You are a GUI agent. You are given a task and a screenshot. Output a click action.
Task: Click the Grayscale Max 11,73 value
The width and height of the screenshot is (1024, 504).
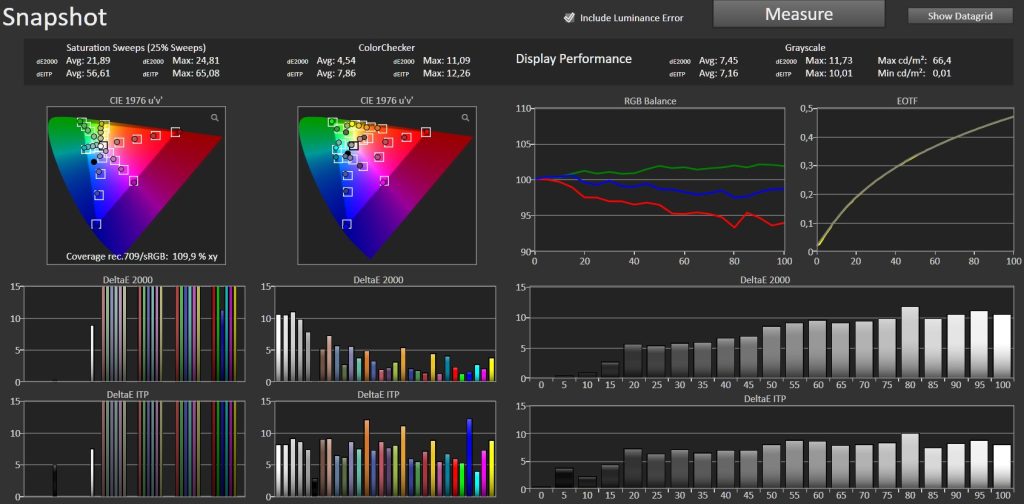829,61
